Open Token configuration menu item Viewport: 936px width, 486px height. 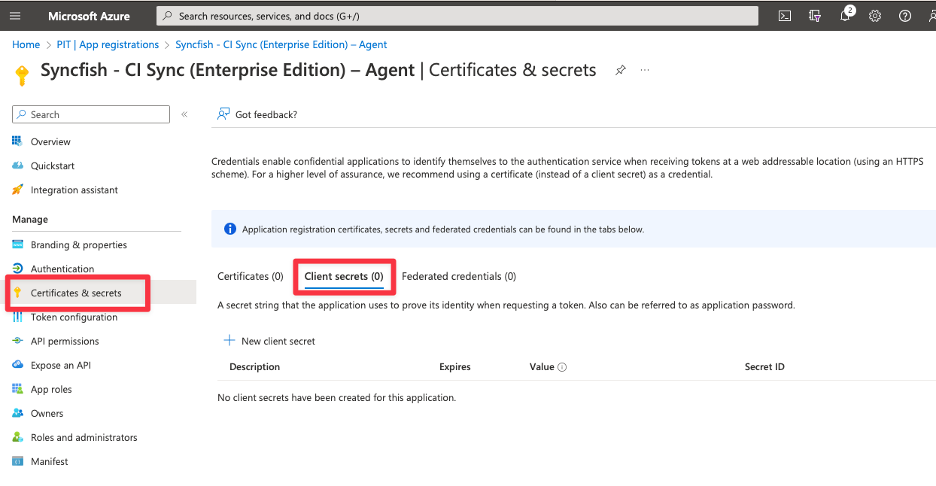tap(74, 317)
